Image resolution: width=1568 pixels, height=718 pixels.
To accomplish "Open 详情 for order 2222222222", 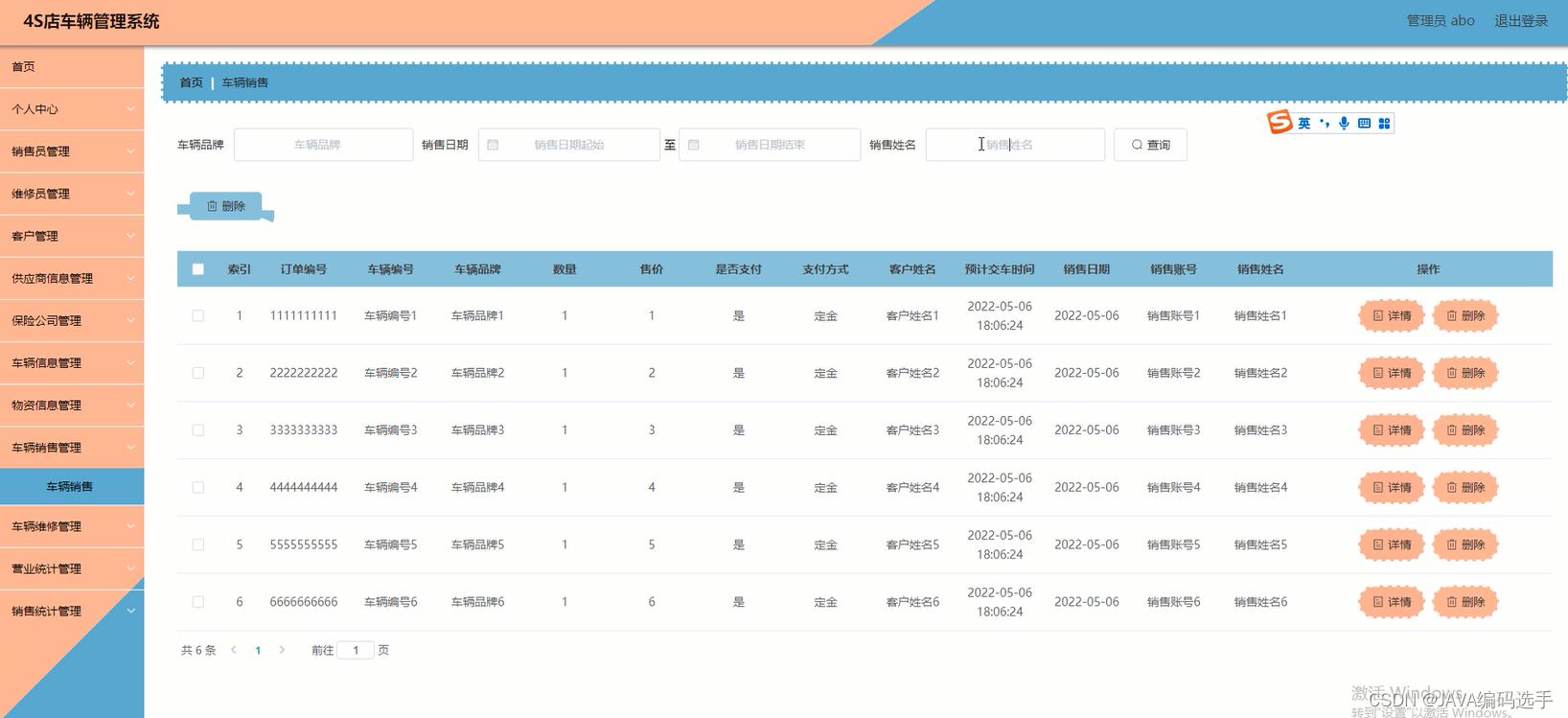I will (x=1392, y=373).
